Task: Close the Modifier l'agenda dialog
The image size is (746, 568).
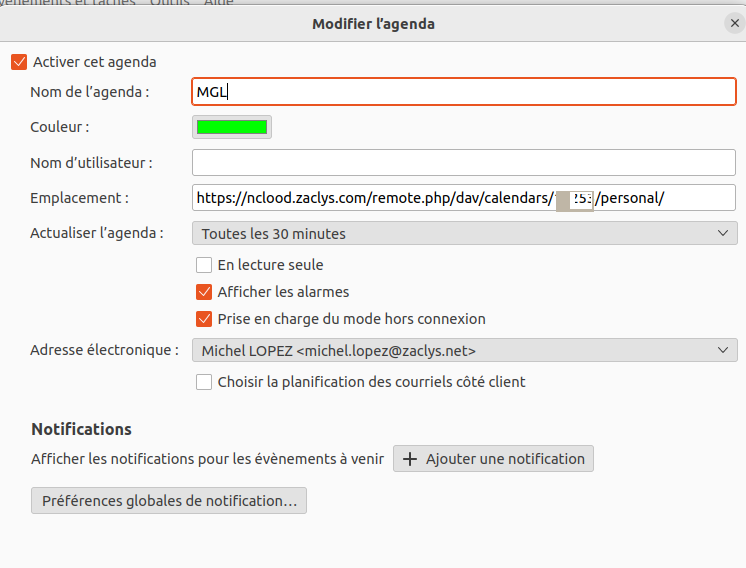Action: pos(735,23)
